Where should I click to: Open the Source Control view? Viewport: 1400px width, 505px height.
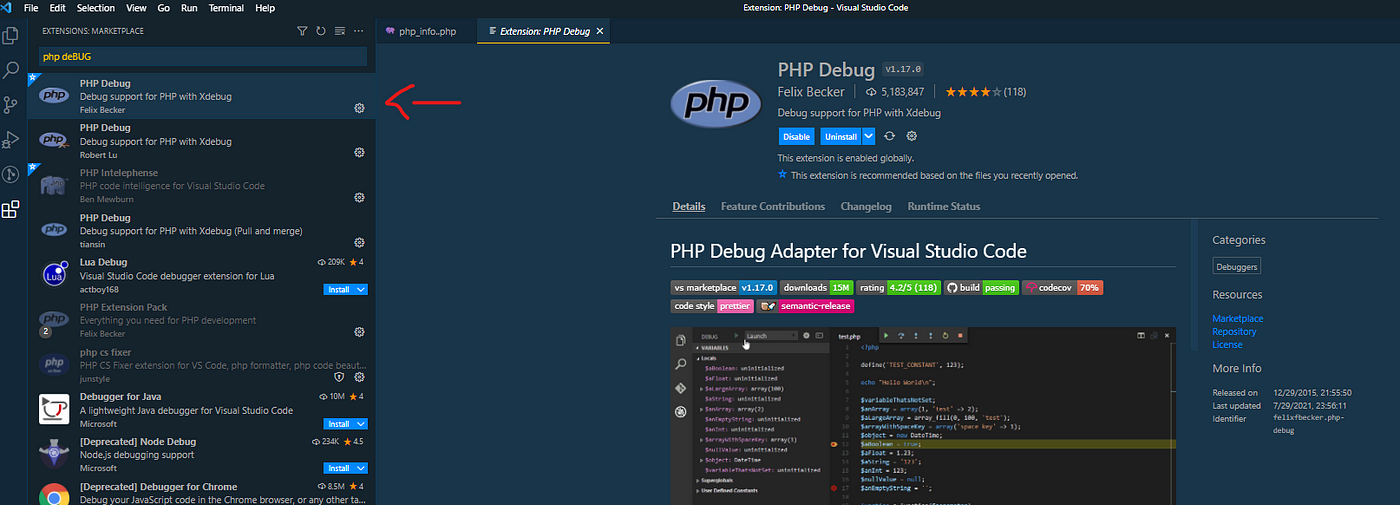click(x=11, y=105)
